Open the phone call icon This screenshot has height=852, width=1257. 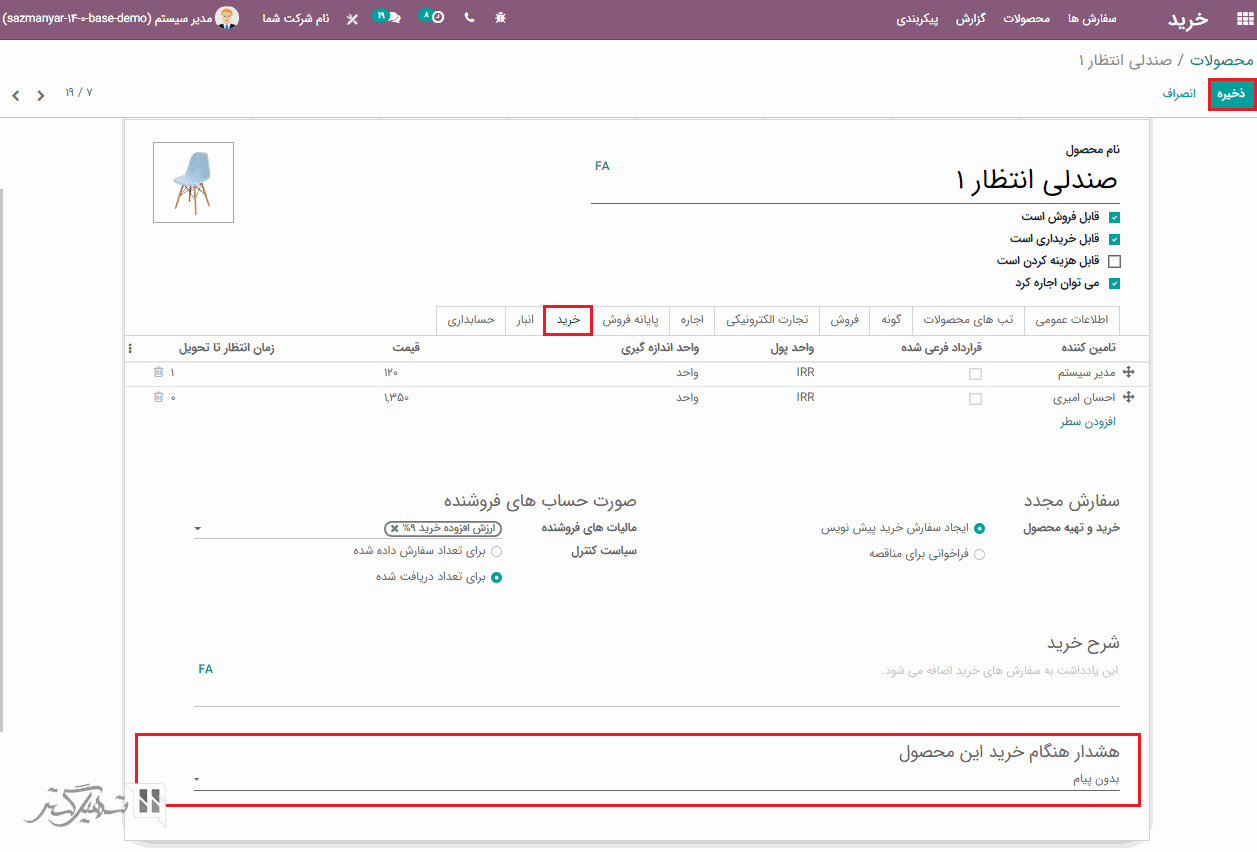469,19
